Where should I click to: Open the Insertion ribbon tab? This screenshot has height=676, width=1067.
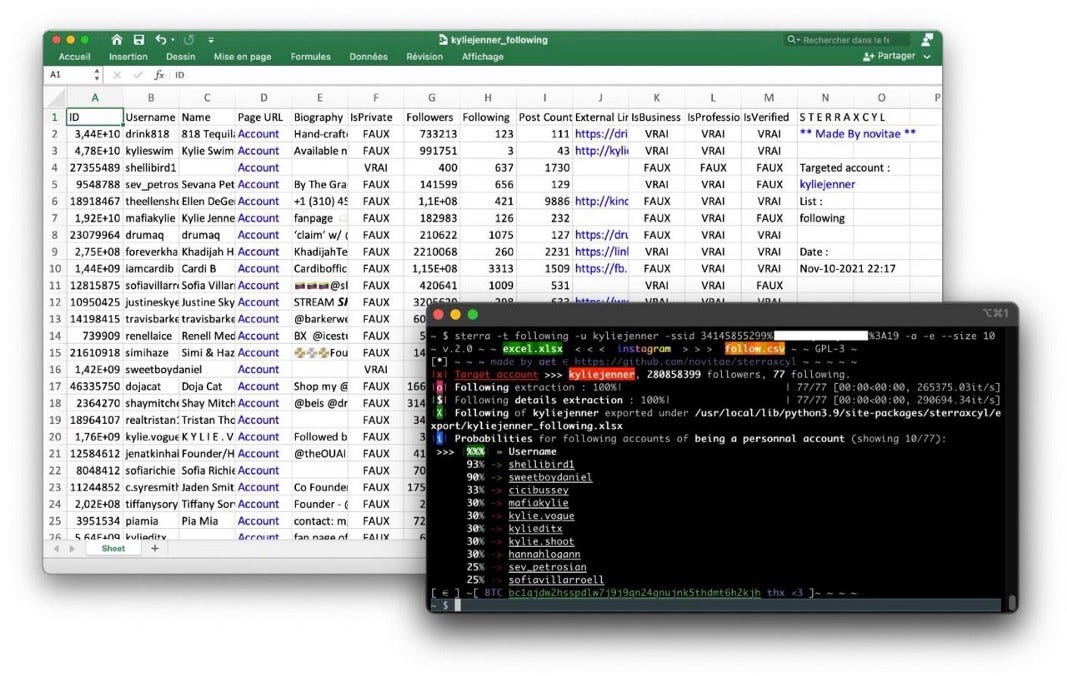(128, 57)
